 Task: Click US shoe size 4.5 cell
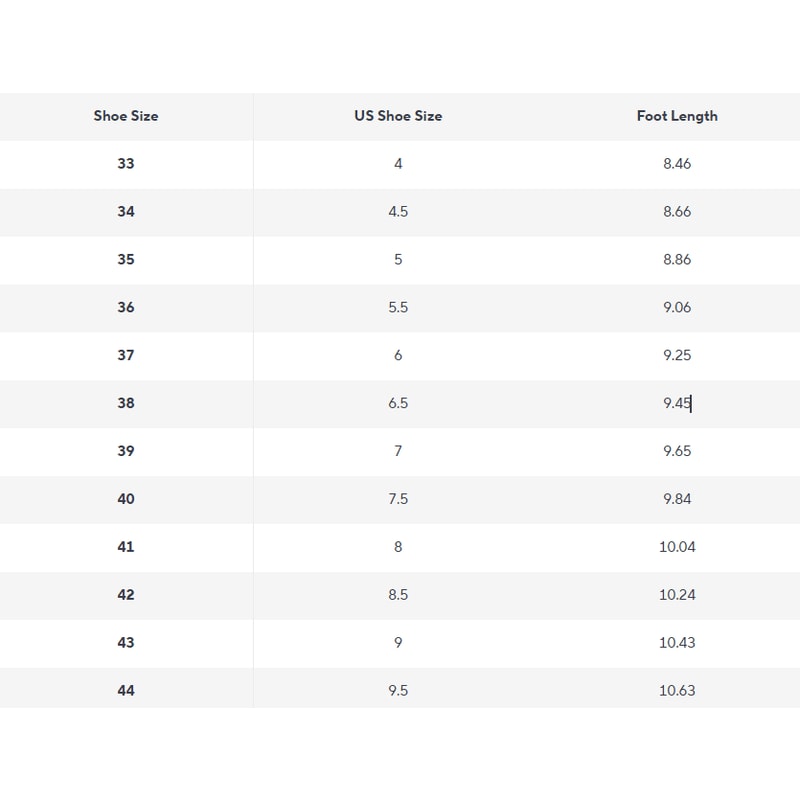(x=398, y=212)
